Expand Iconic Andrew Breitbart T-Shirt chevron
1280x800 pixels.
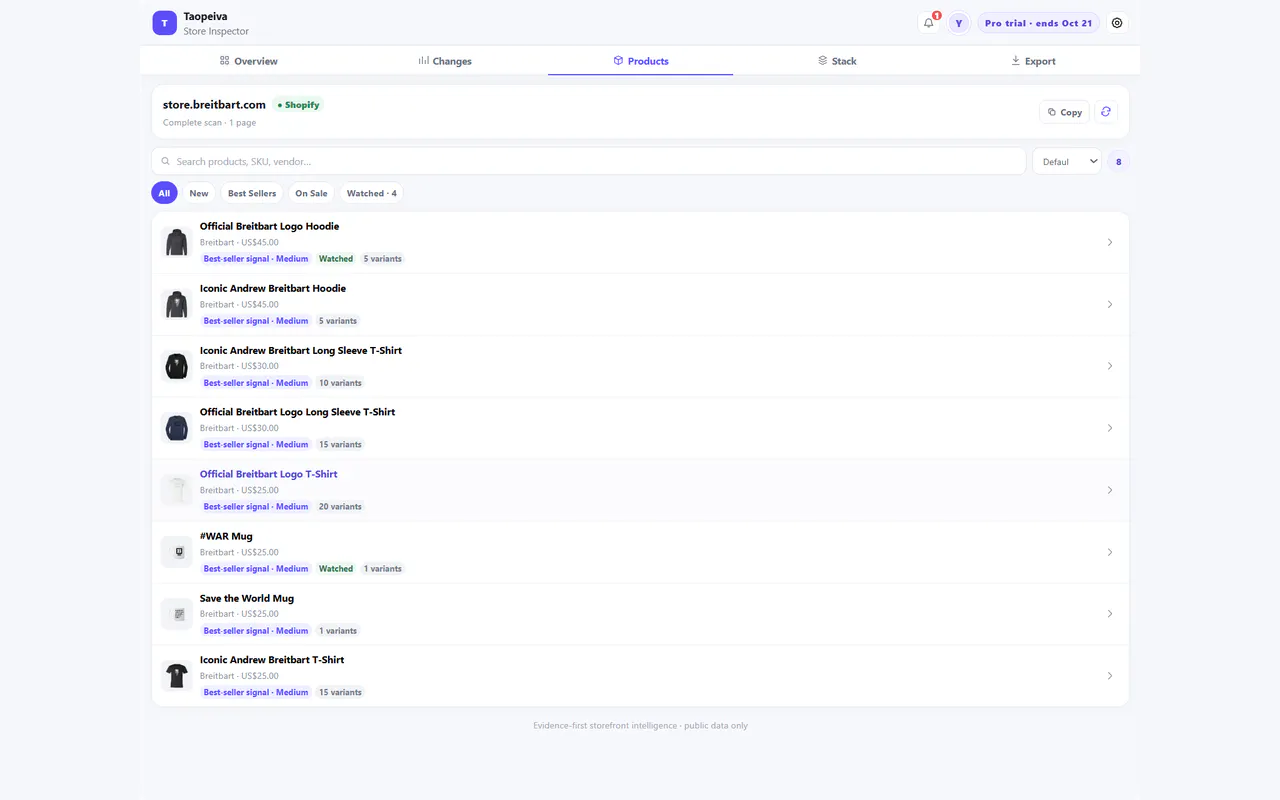pyautogui.click(x=1109, y=676)
